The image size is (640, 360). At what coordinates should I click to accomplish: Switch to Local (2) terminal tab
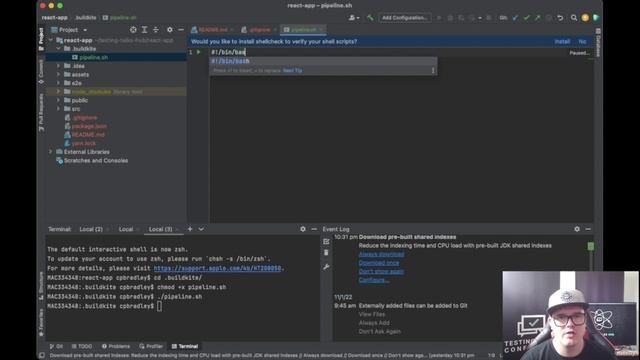click(x=91, y=229)
